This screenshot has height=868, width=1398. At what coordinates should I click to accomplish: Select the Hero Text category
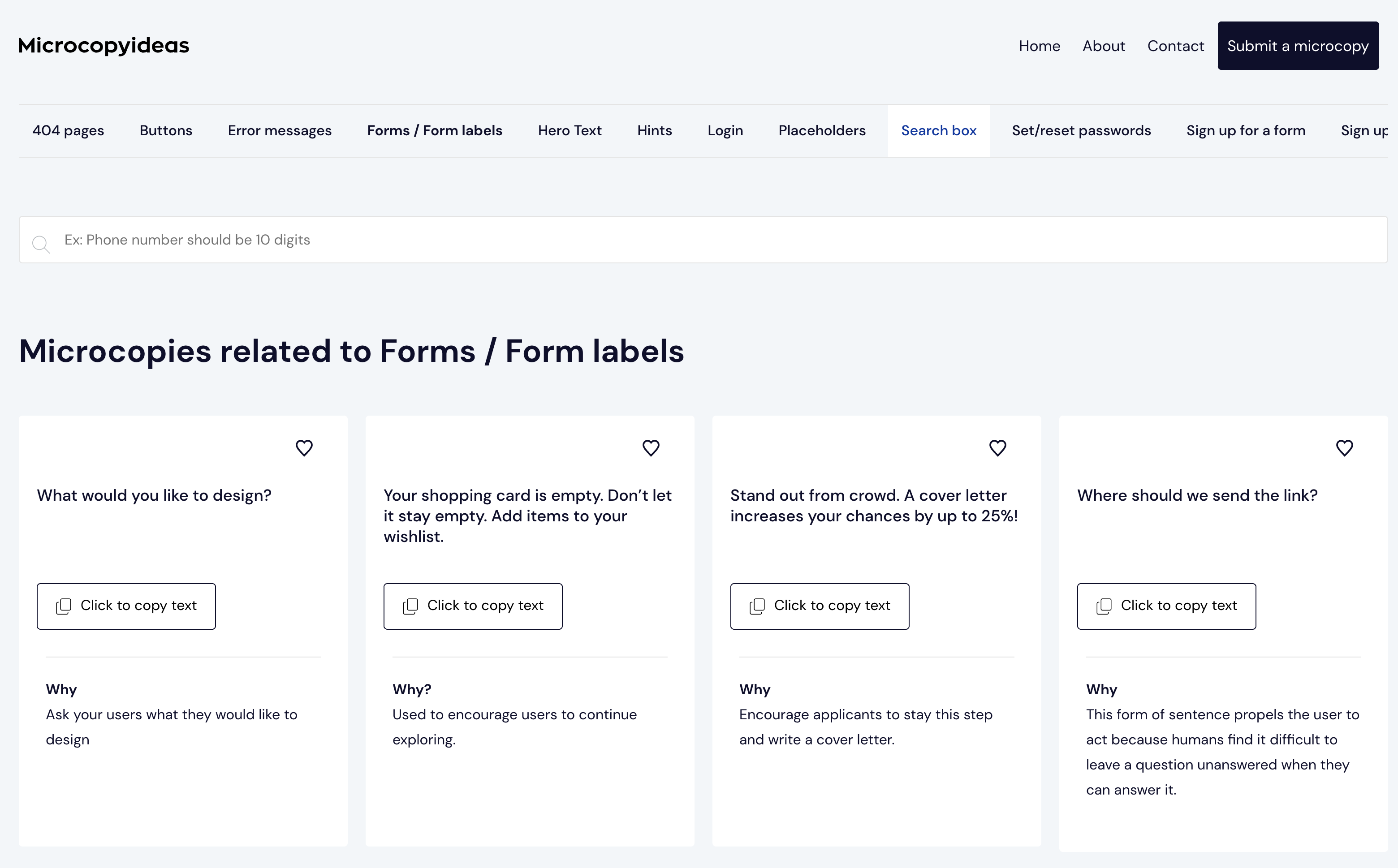click(570, 130)
